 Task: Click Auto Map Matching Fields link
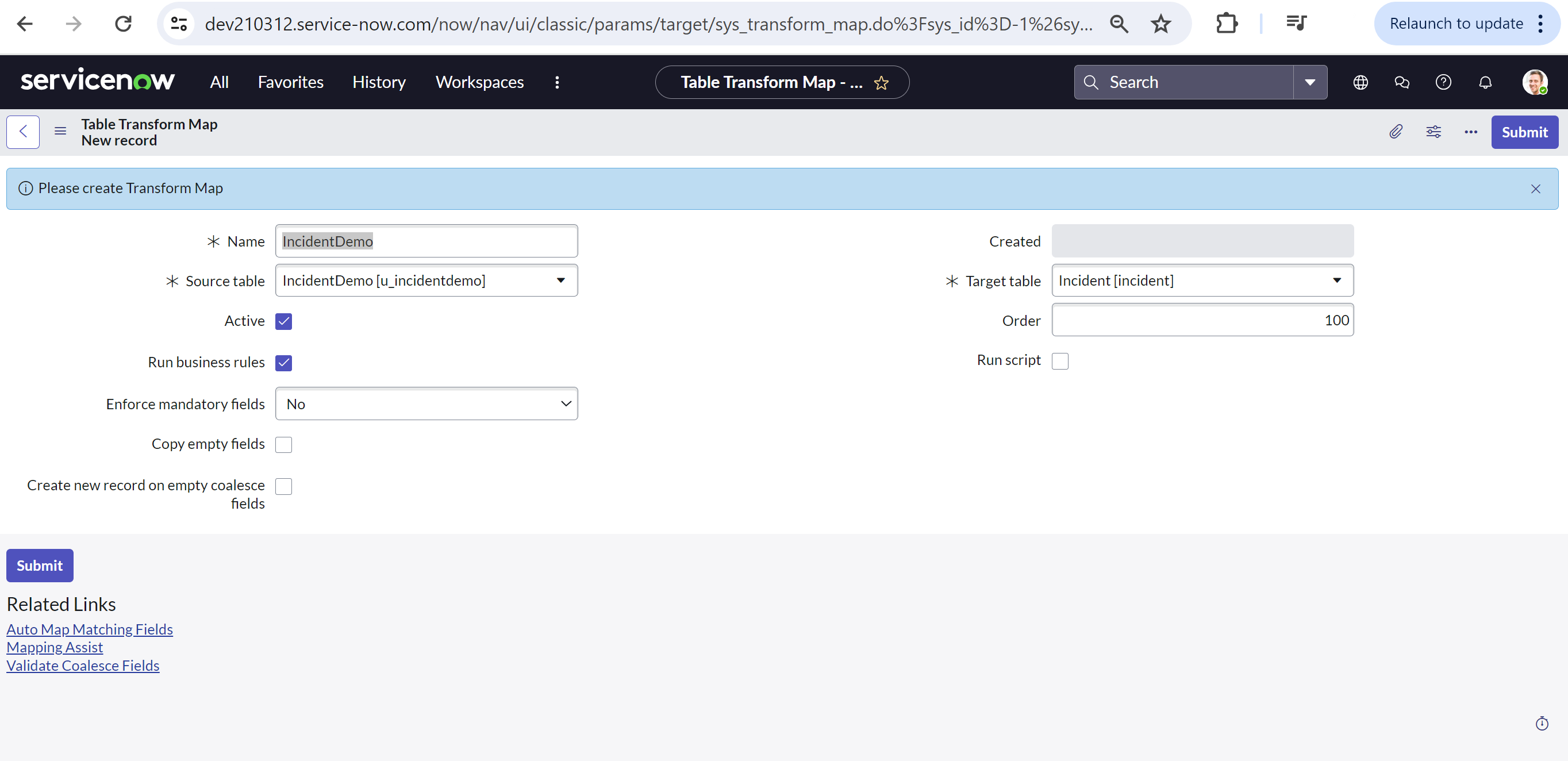pos(90,629)
